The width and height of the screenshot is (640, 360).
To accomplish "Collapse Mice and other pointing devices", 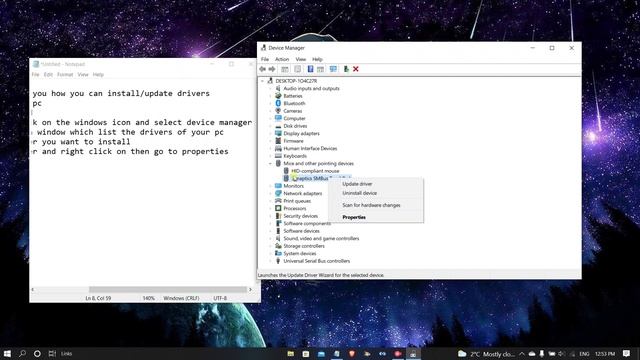I will point(270,163).
